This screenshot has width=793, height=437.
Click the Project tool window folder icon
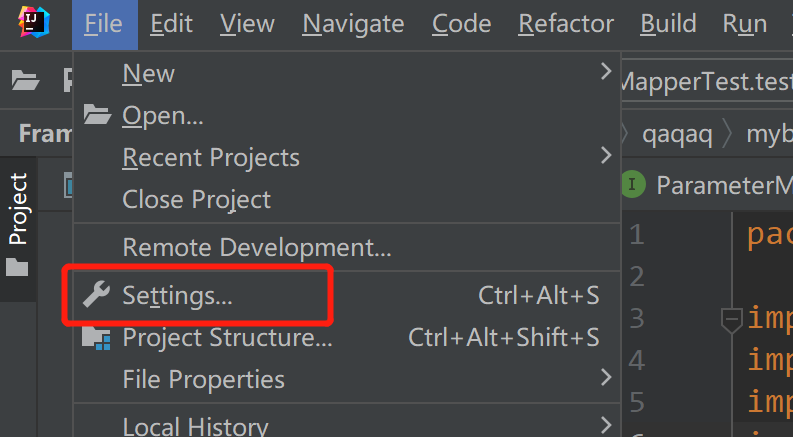17,267
